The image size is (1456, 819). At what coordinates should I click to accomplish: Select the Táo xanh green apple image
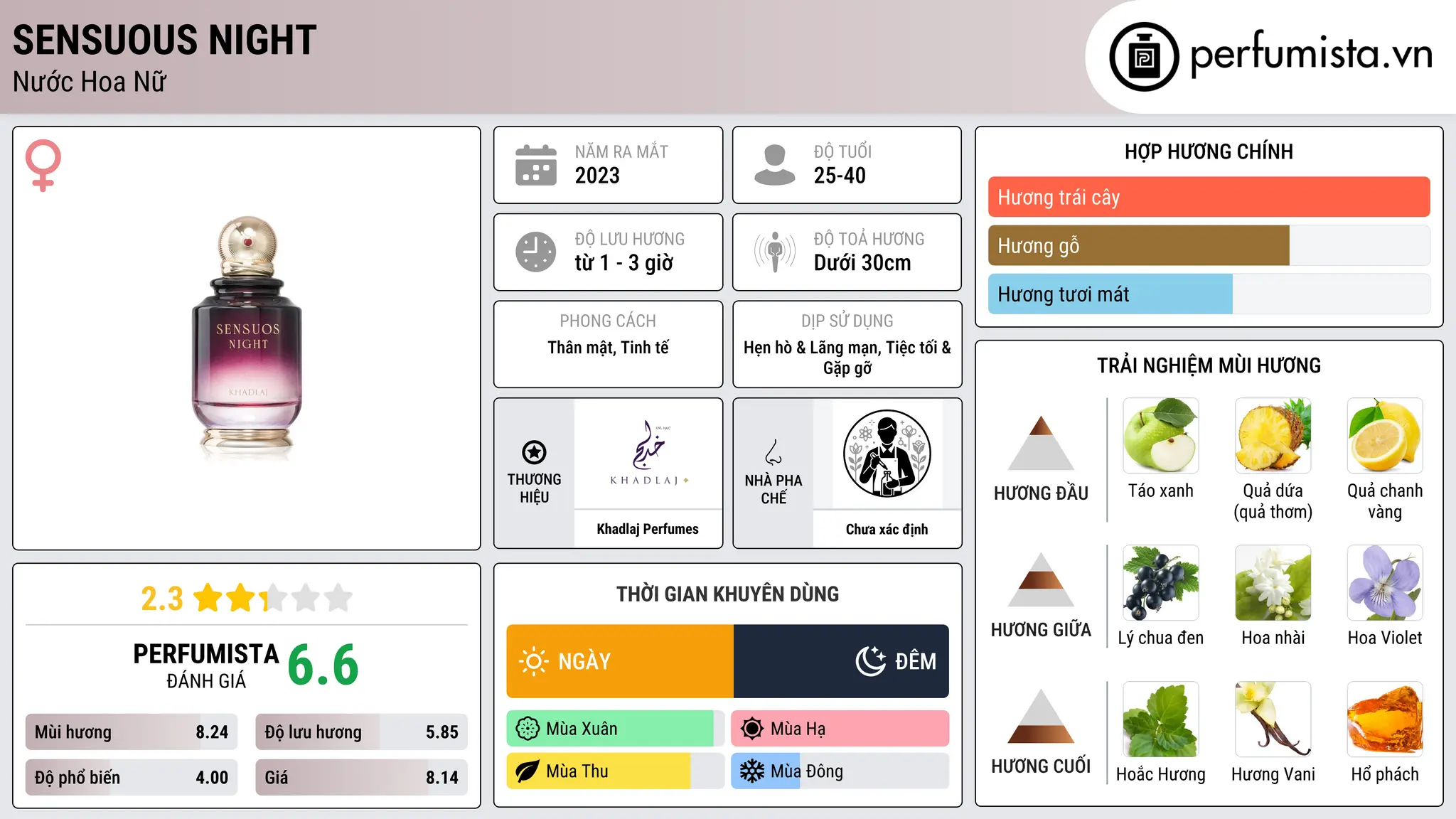pos(1161,436)
